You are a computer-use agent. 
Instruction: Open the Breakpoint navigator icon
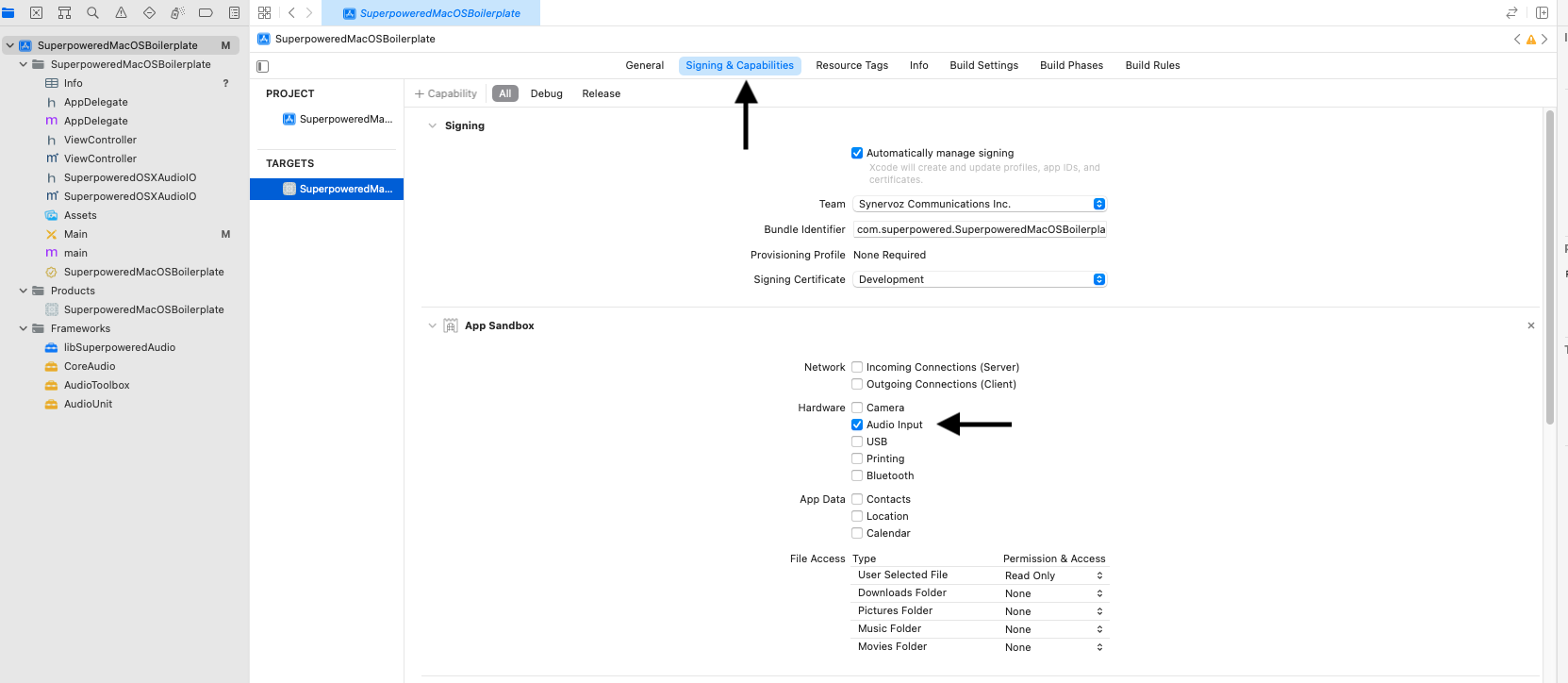(206, 13)
